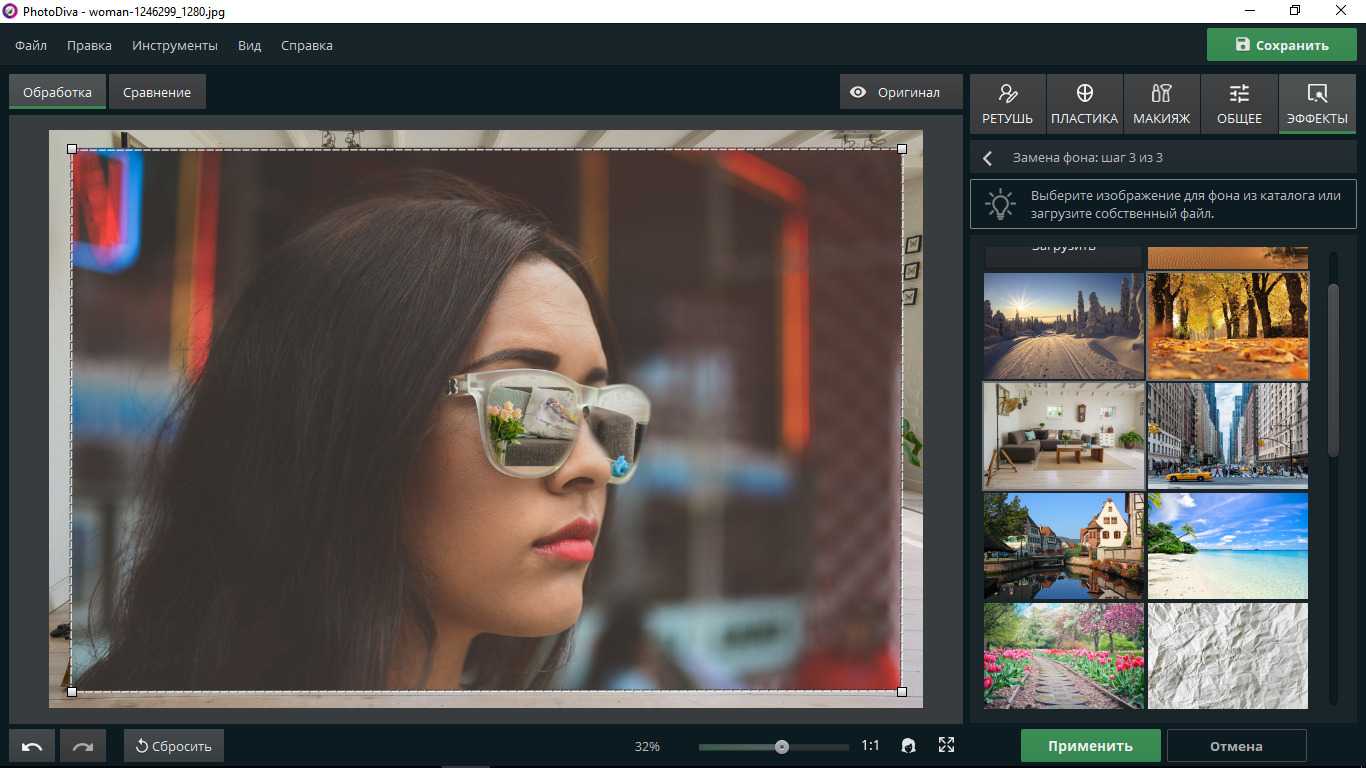This screenshot has height=768, width=1366.
Task: Switch to the Сравнение comparison view
Action: click(157, 92)
